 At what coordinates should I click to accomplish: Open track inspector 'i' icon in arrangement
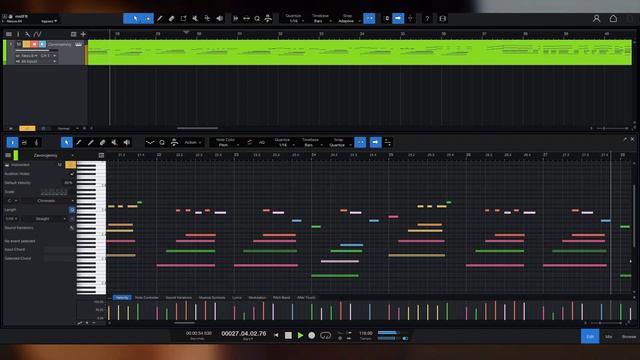click(x=18, y=34)
